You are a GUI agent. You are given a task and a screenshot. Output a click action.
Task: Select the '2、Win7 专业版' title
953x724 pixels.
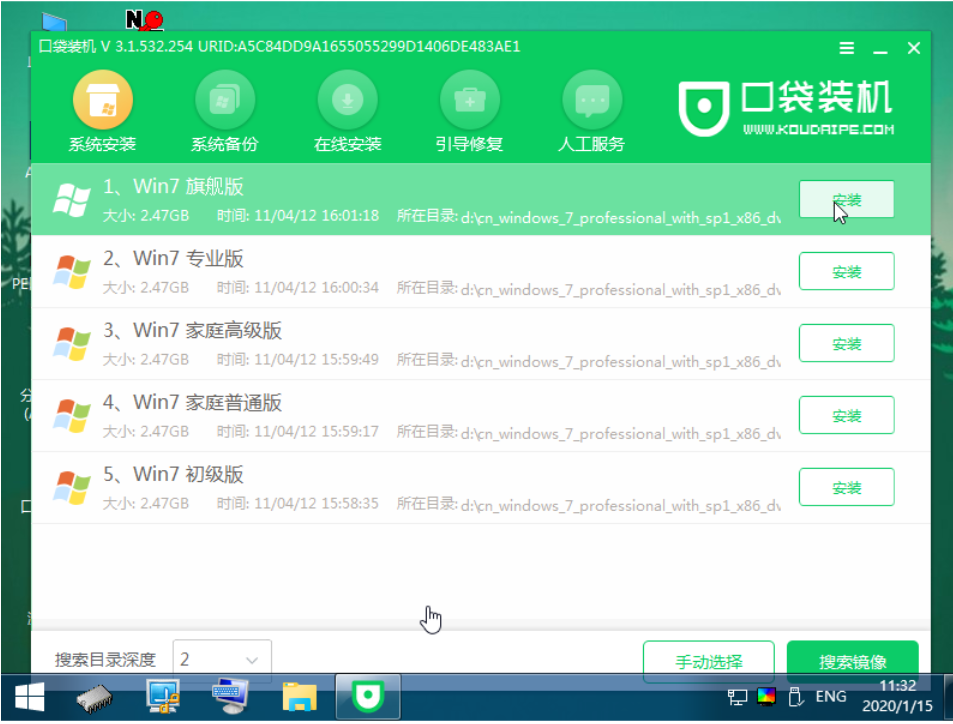(x=173, y=258)
